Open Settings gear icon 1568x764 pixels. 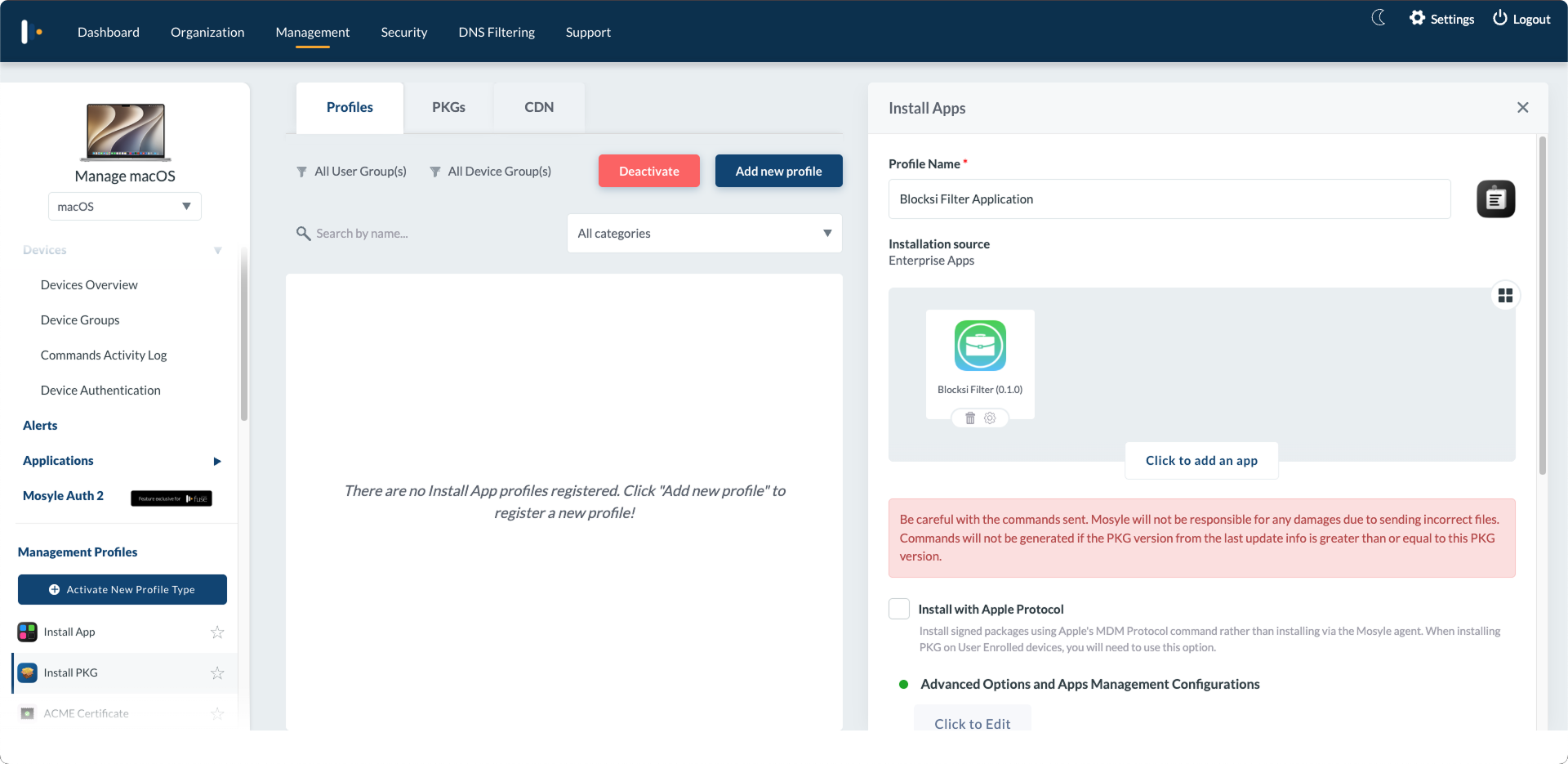[1418, 18]
